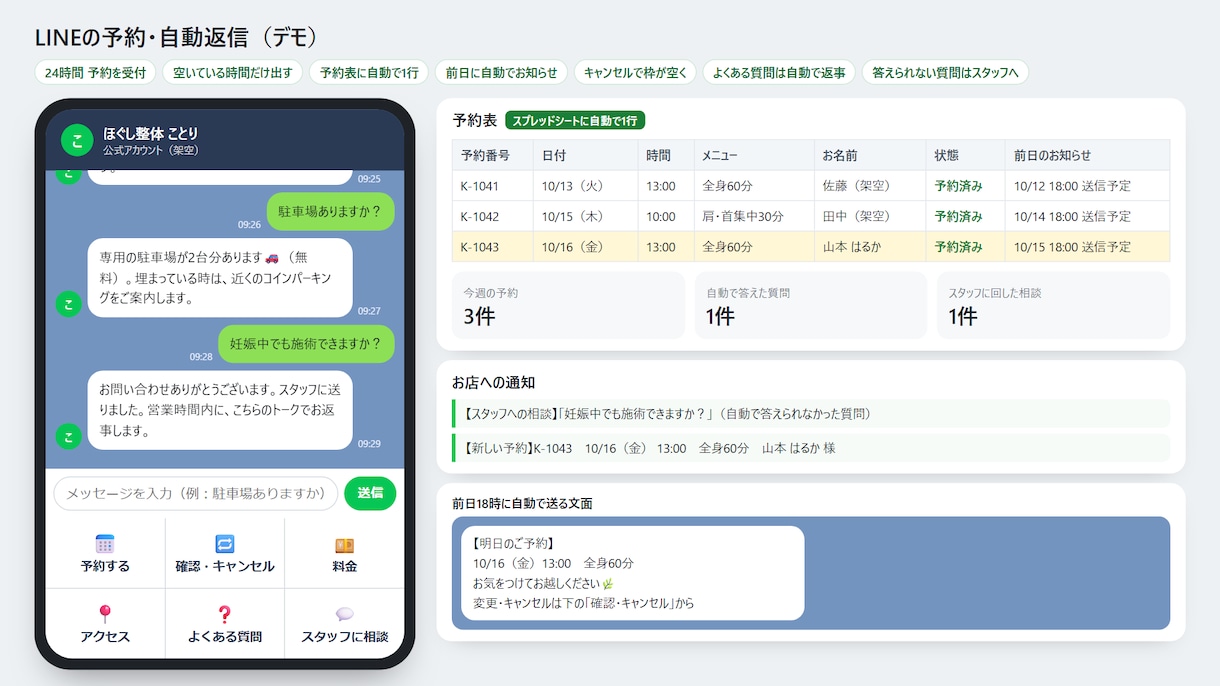Click the message input field

click(x=196, y=493)
